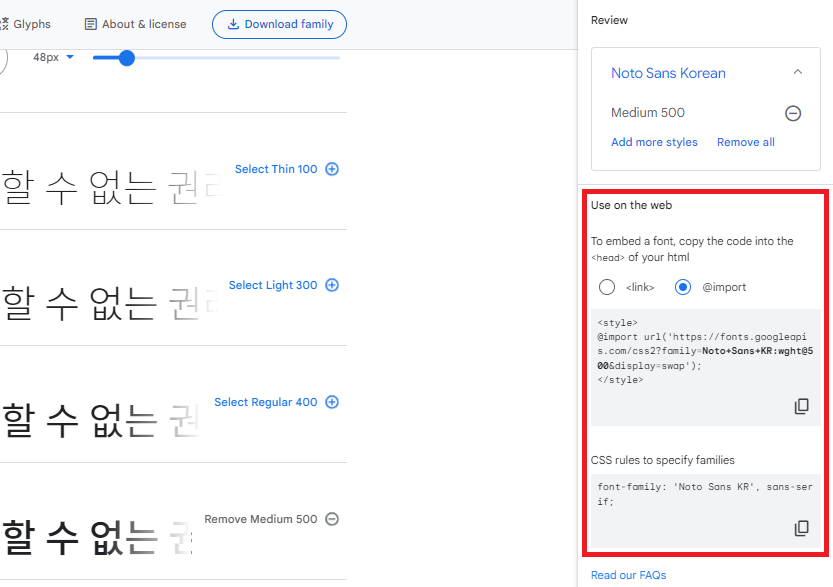Screen dimensions: 833x587
Task: Open the Glyphs tab
Action: (x=26, y=24)
